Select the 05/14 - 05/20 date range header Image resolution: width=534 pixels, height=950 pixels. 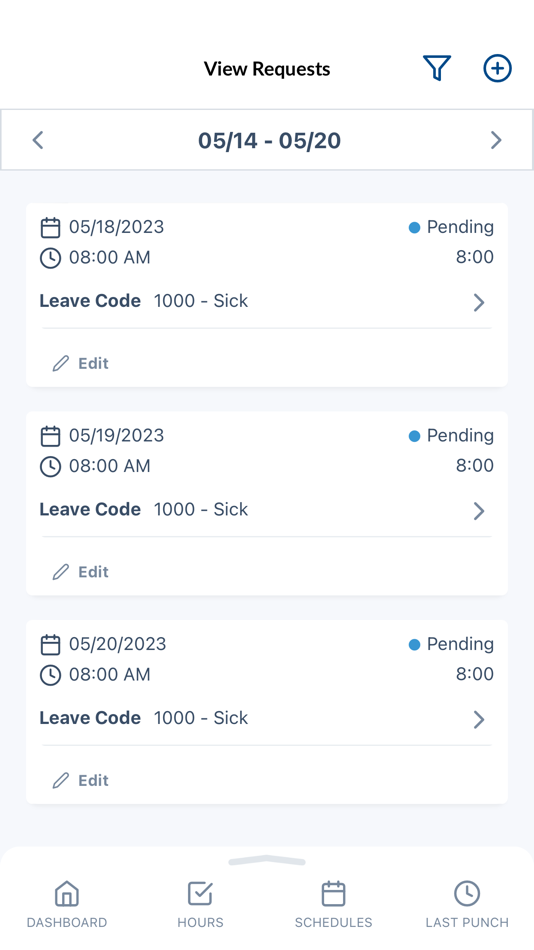point(269,141)
